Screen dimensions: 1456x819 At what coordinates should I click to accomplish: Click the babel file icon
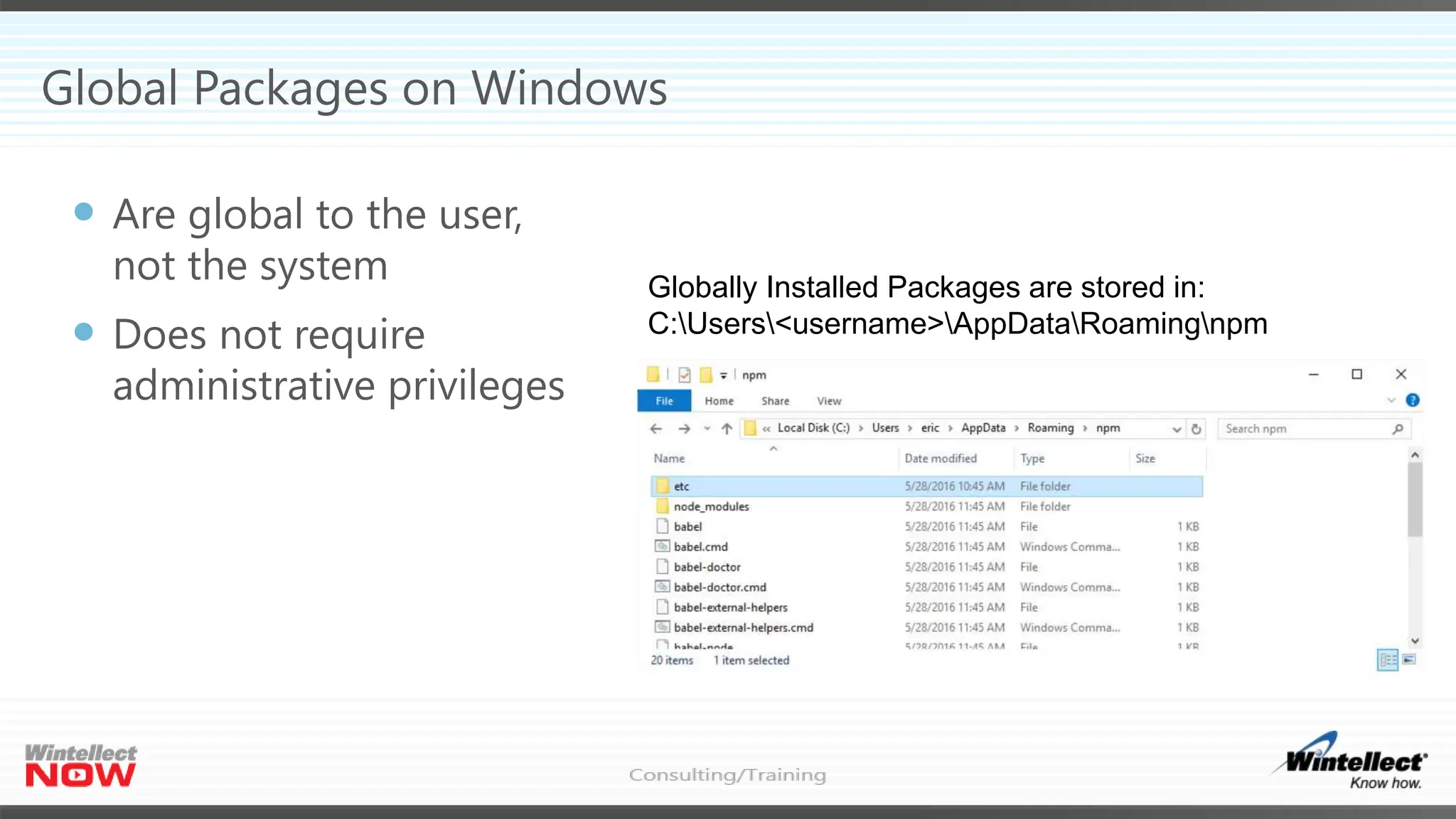(x=663, y=527)
